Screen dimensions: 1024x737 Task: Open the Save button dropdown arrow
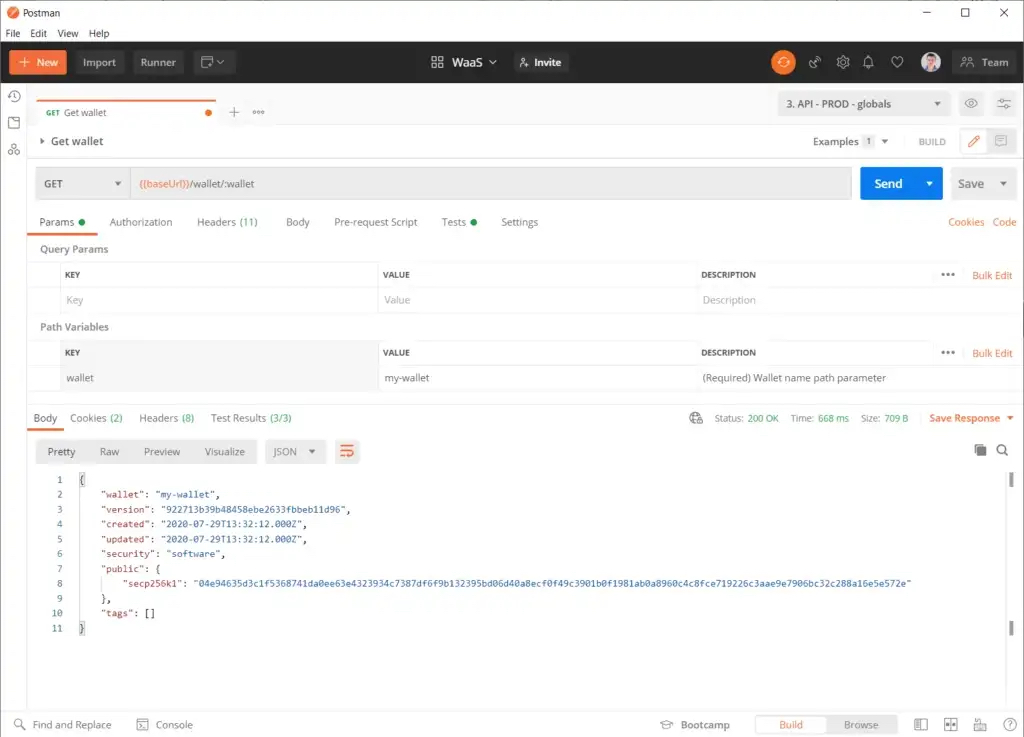point(1003,183)
